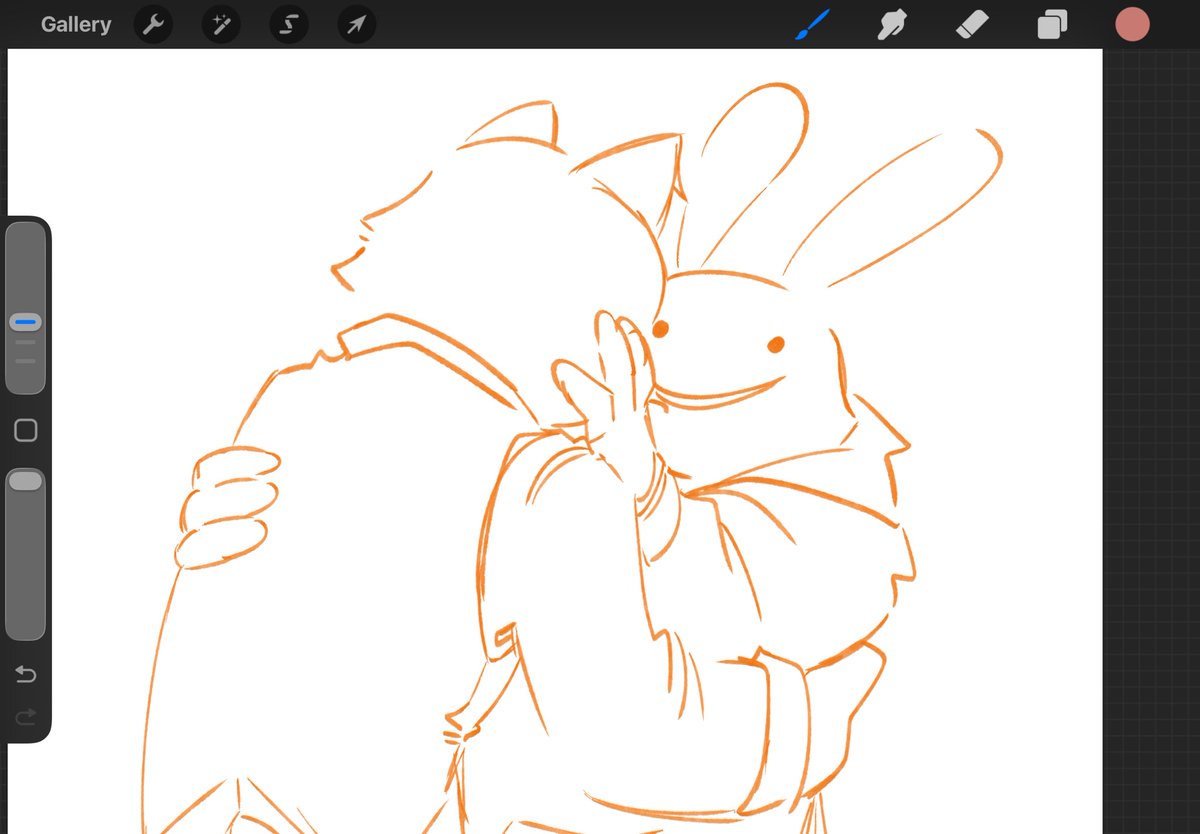Select the Eraser tool
The height and width of the screenshot is (834, 1200).
tap(972, 24)
